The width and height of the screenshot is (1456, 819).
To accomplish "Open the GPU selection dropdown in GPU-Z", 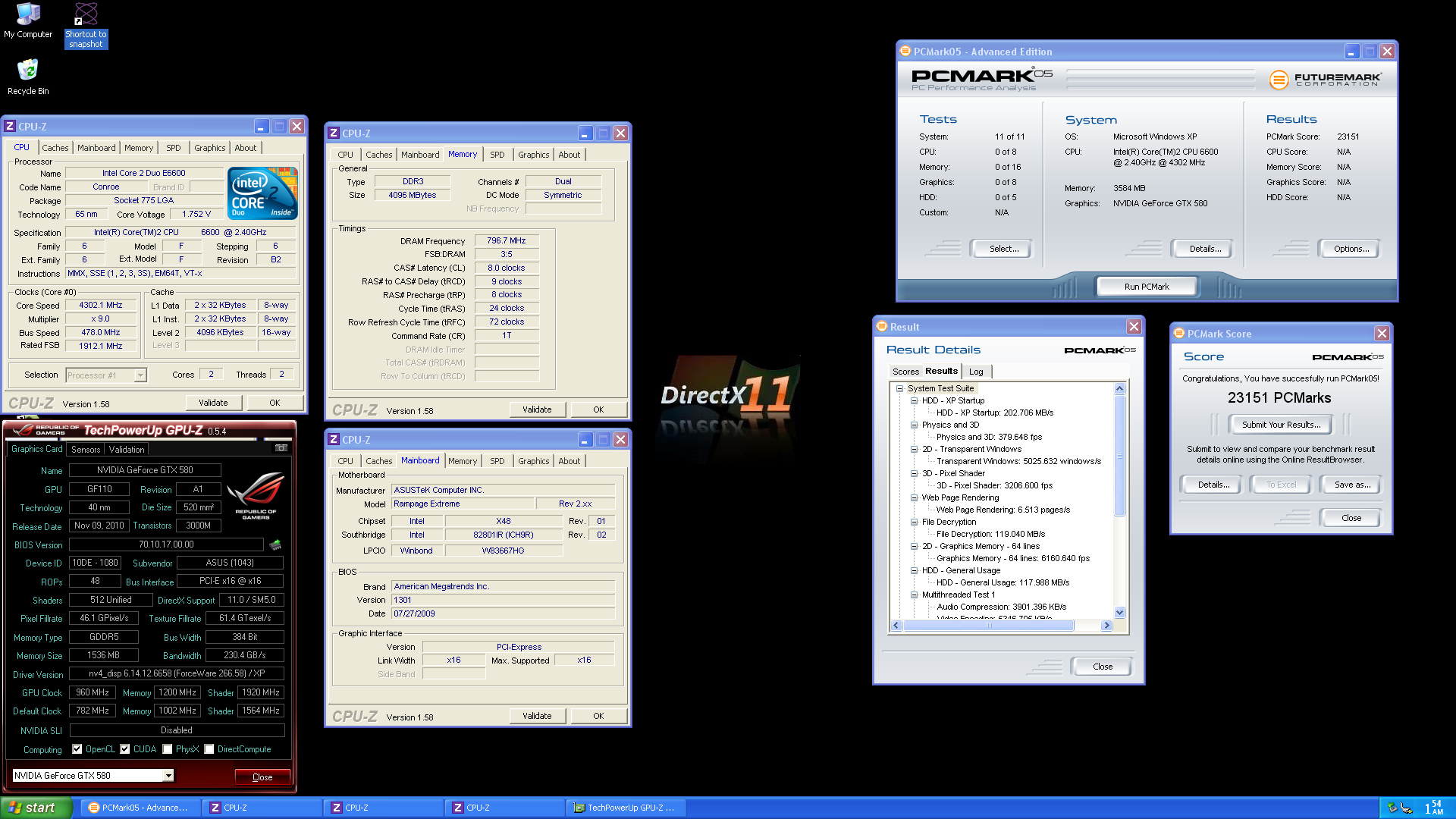I will click(168, 776).
